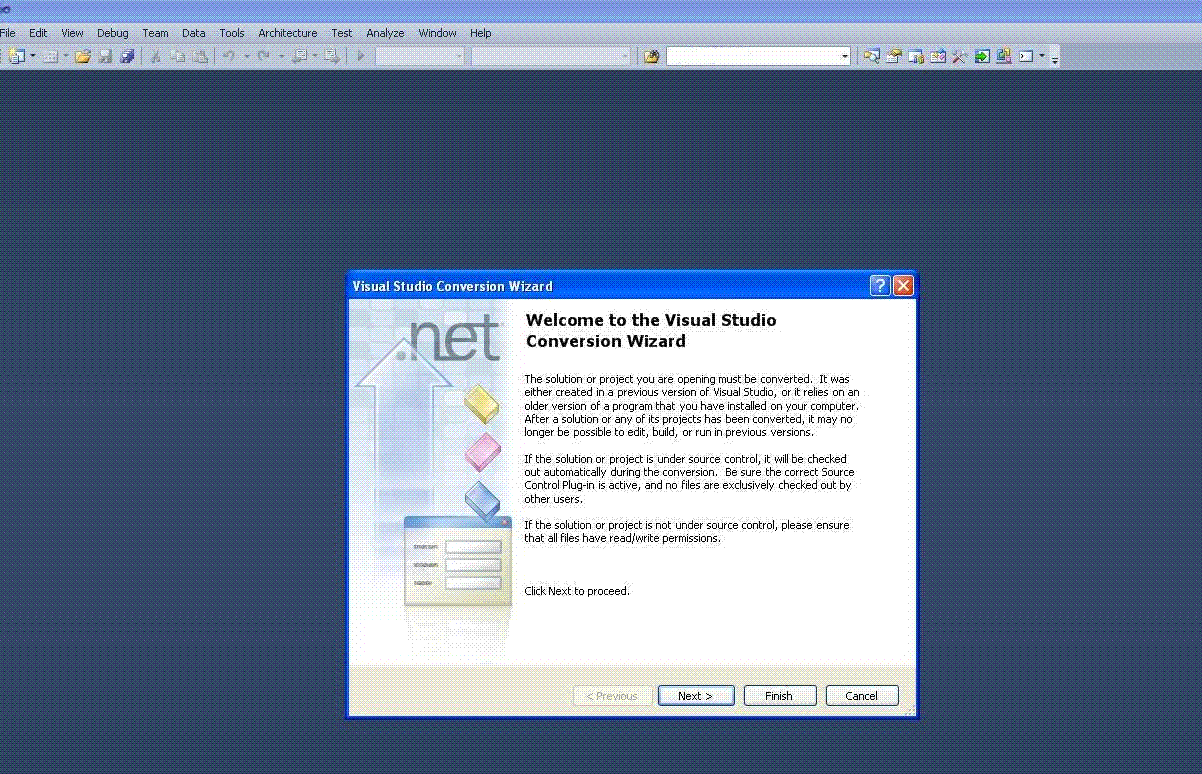1202x774 pixels.
Task: Open the Toolbox toolbar icon
Action: pyautogui.click(x=938, y=56)
